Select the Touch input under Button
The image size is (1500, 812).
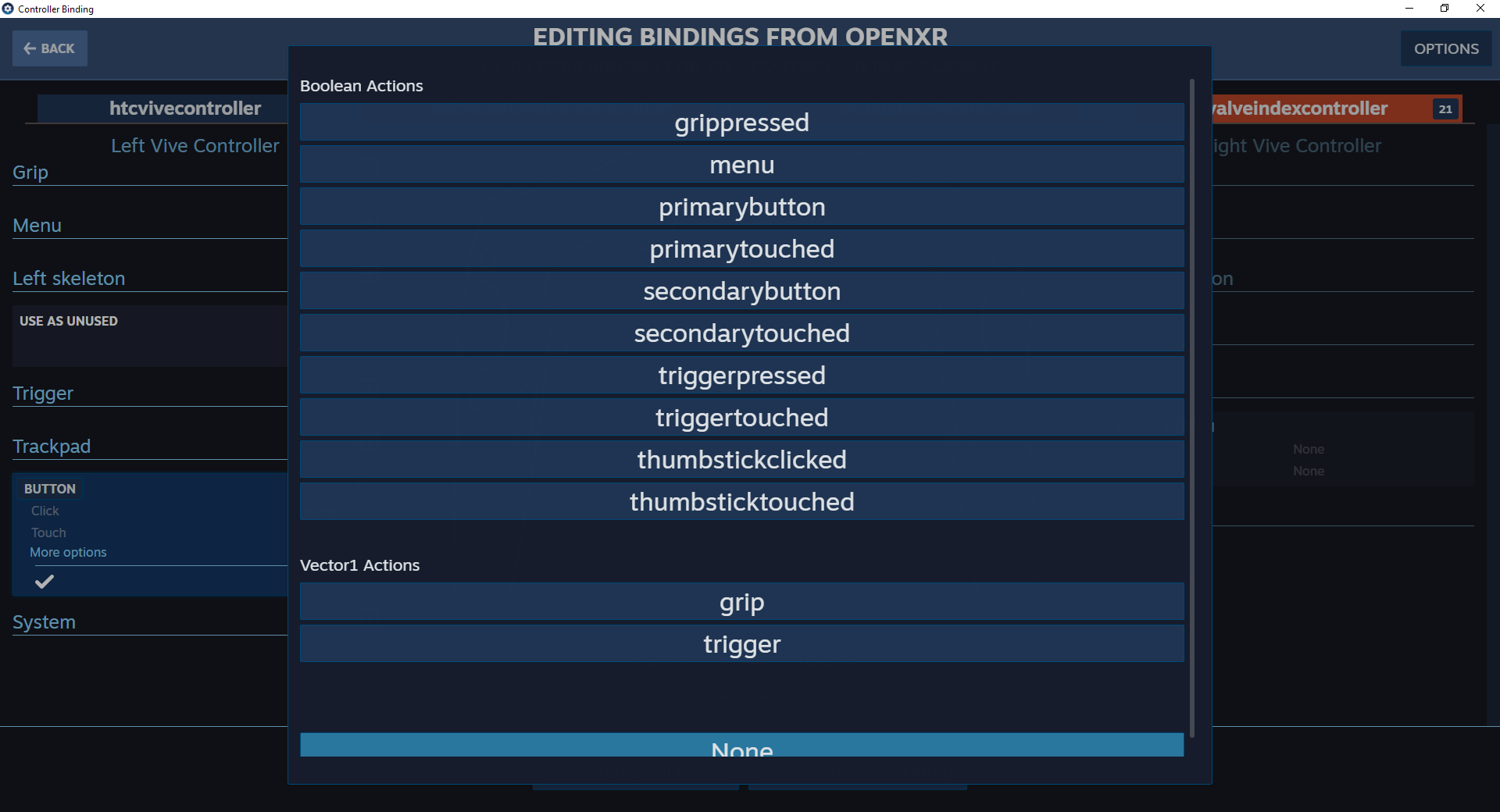click(x=48, y=532)
